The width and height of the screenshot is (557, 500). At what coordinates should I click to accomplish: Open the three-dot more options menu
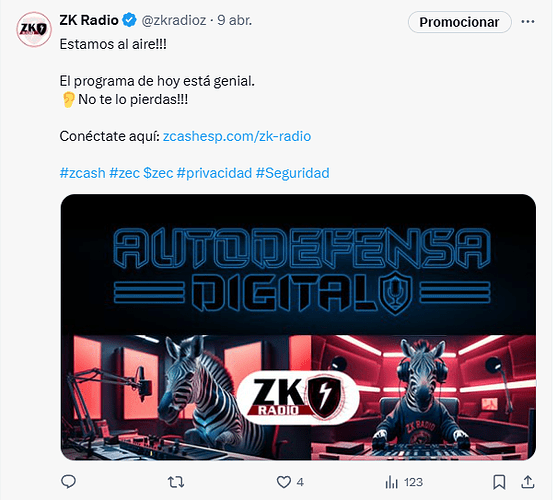(x=528, y=22)
